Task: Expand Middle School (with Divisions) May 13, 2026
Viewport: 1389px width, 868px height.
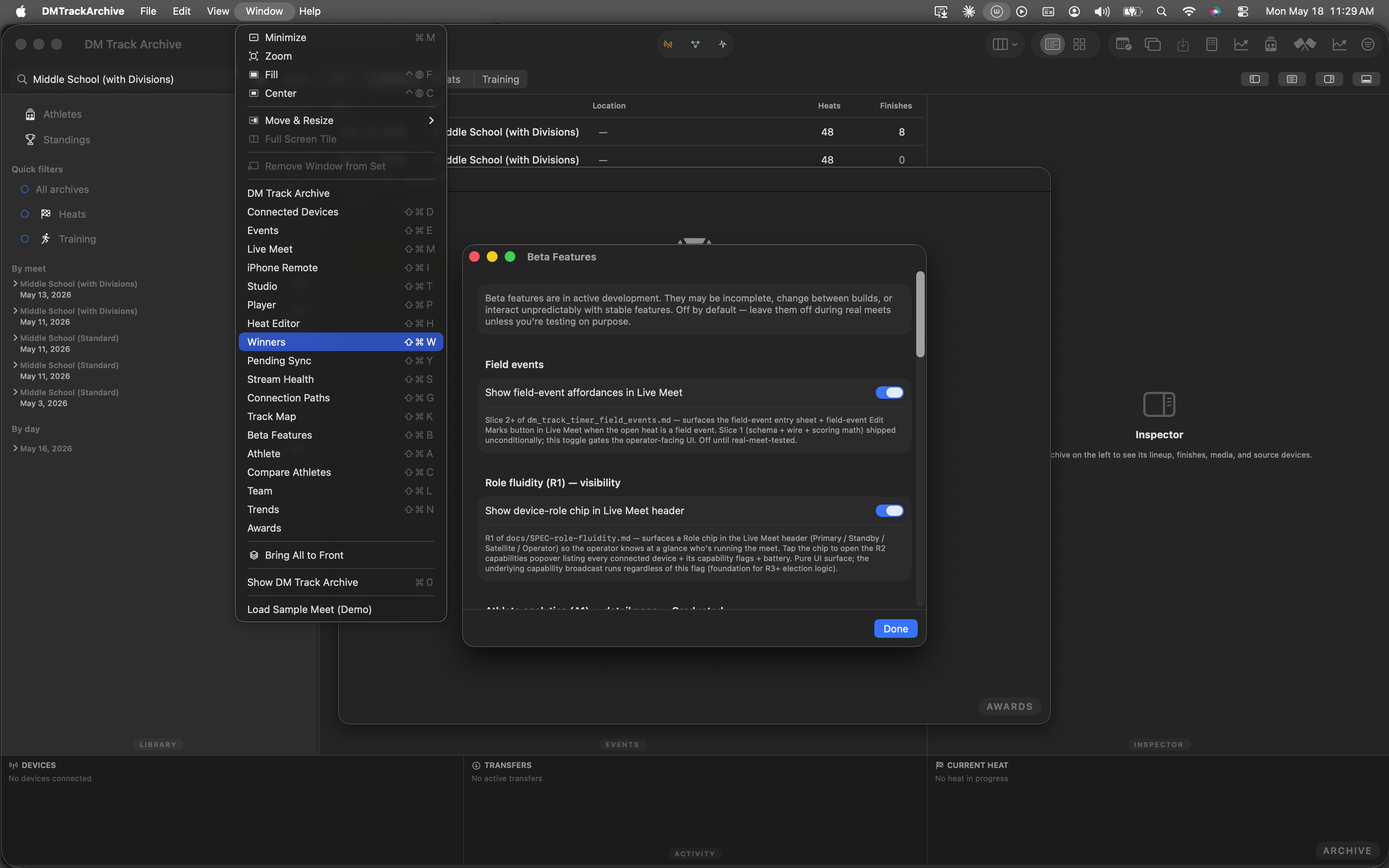Action: (15, 284)
